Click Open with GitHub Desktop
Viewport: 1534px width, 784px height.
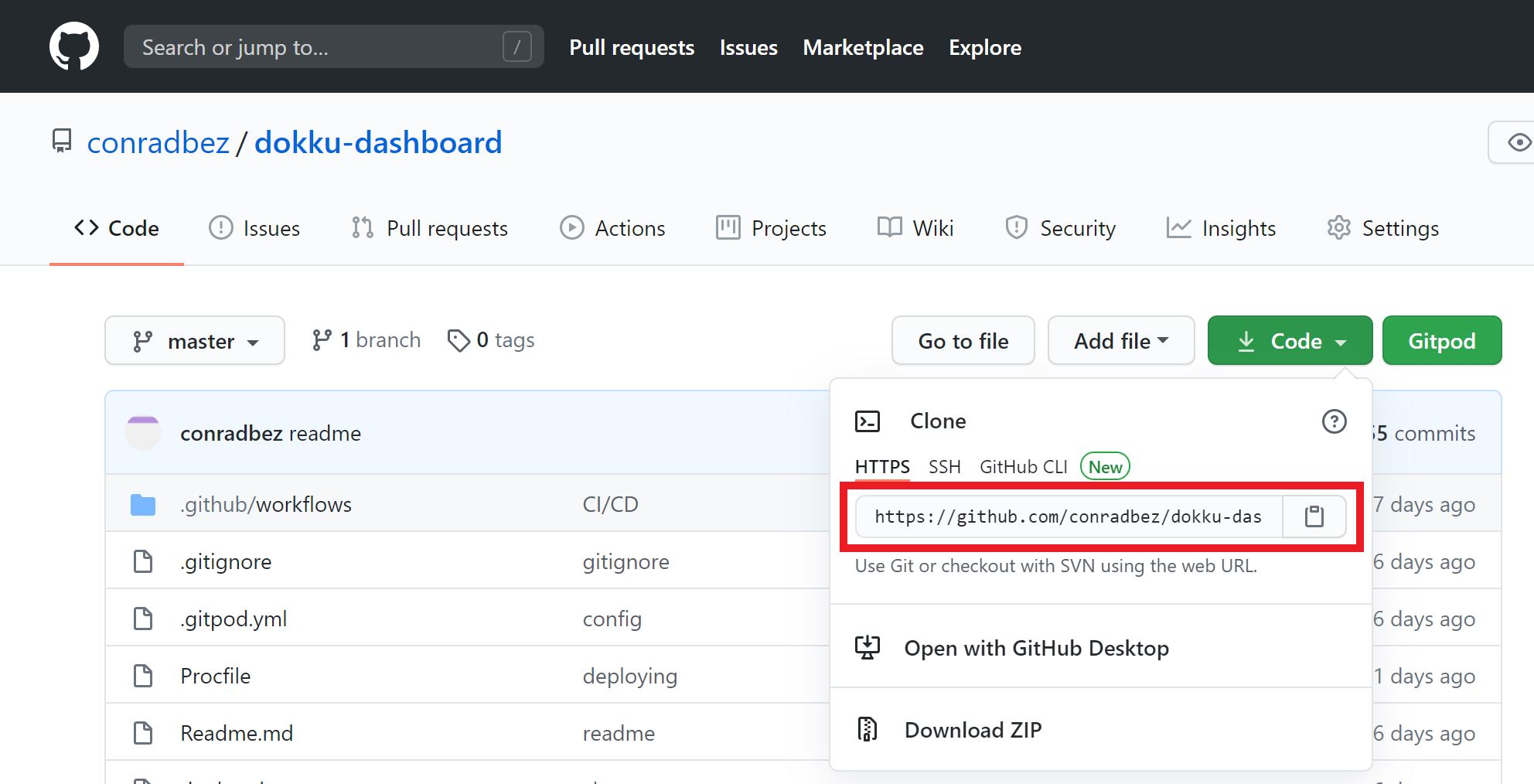pos(1036,648)
